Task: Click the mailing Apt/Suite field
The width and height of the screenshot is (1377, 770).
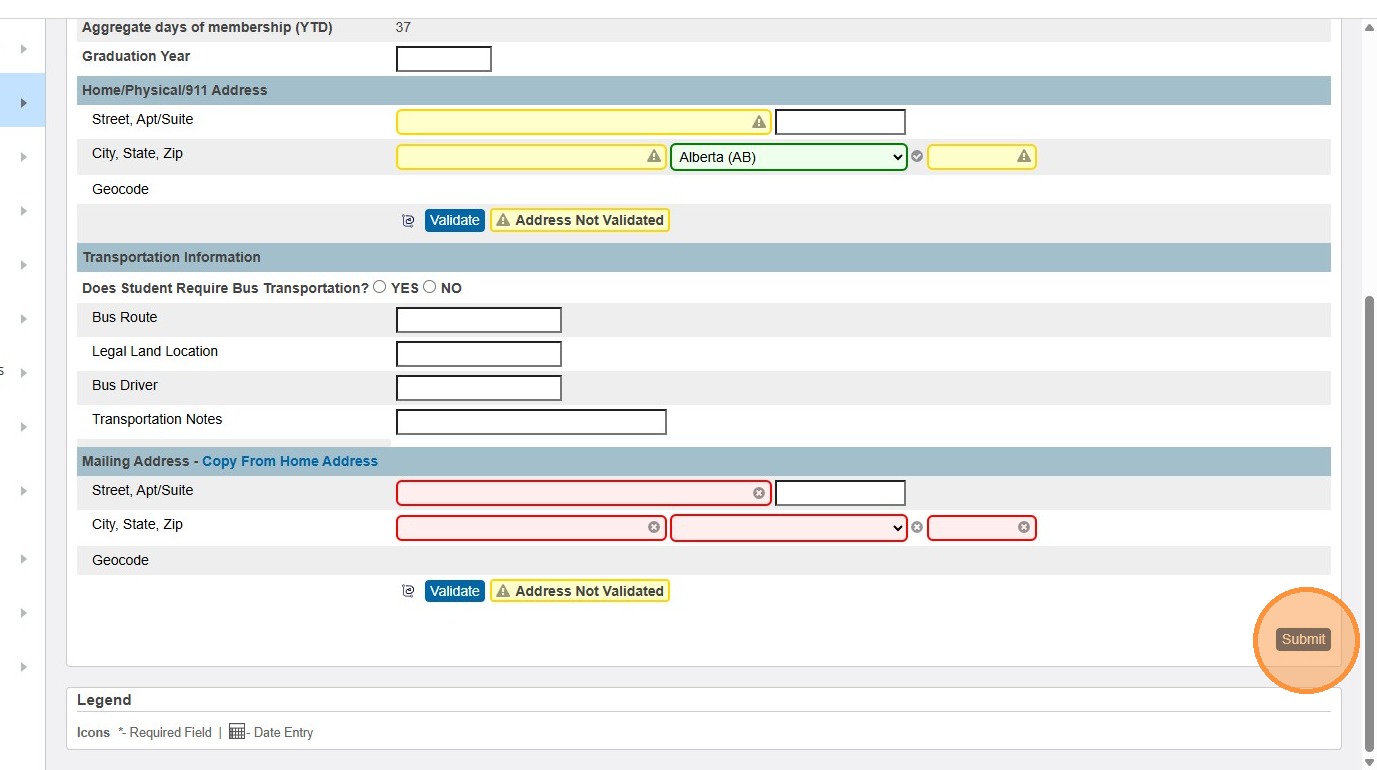Action: [840, 493]
